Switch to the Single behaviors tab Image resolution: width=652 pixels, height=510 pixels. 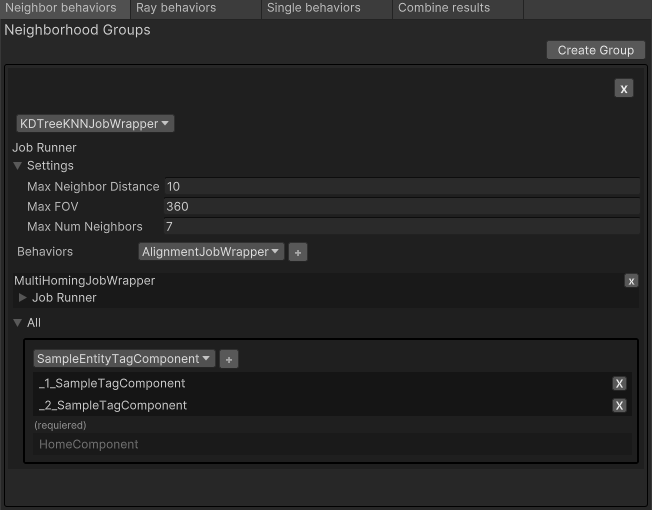coord(313,8)
